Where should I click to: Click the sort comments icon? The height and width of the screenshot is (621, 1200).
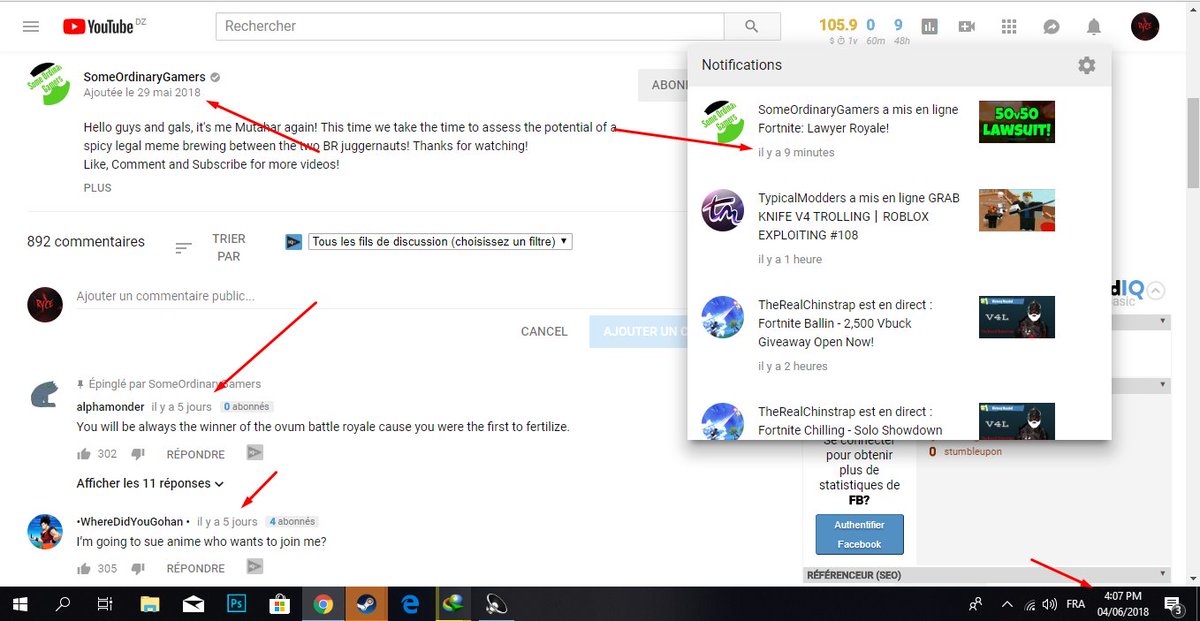[183, 247]
